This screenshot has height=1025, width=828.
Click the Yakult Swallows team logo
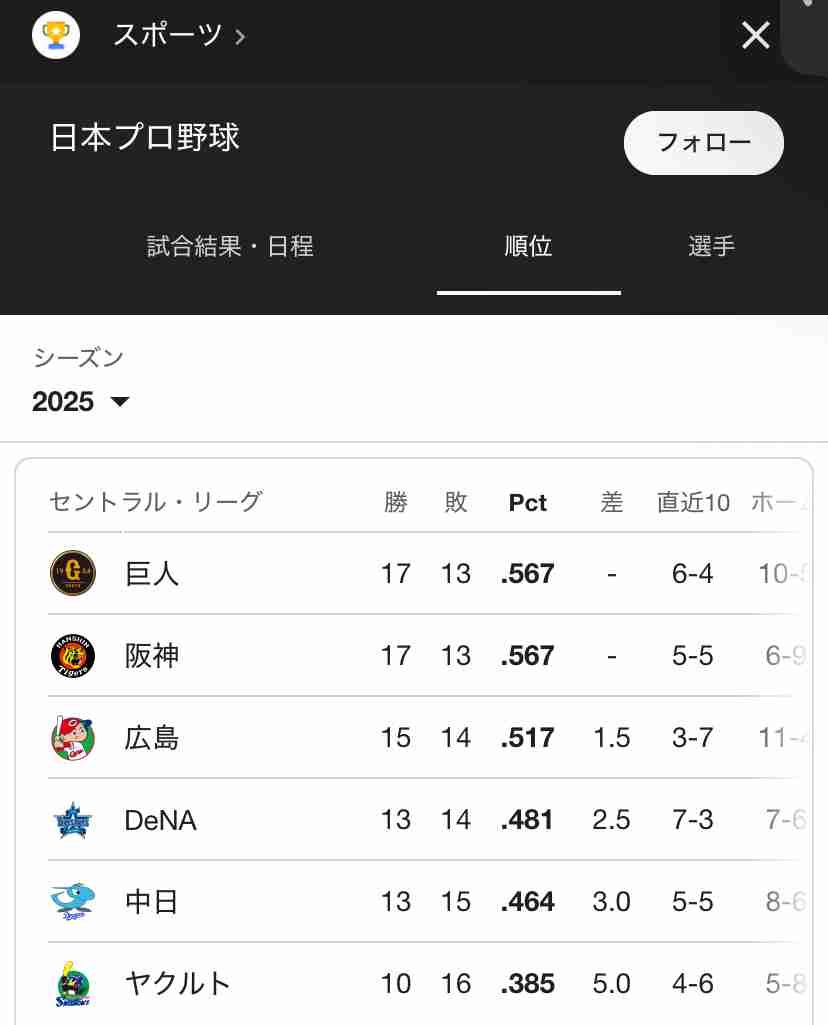click(x=73, y=984)
